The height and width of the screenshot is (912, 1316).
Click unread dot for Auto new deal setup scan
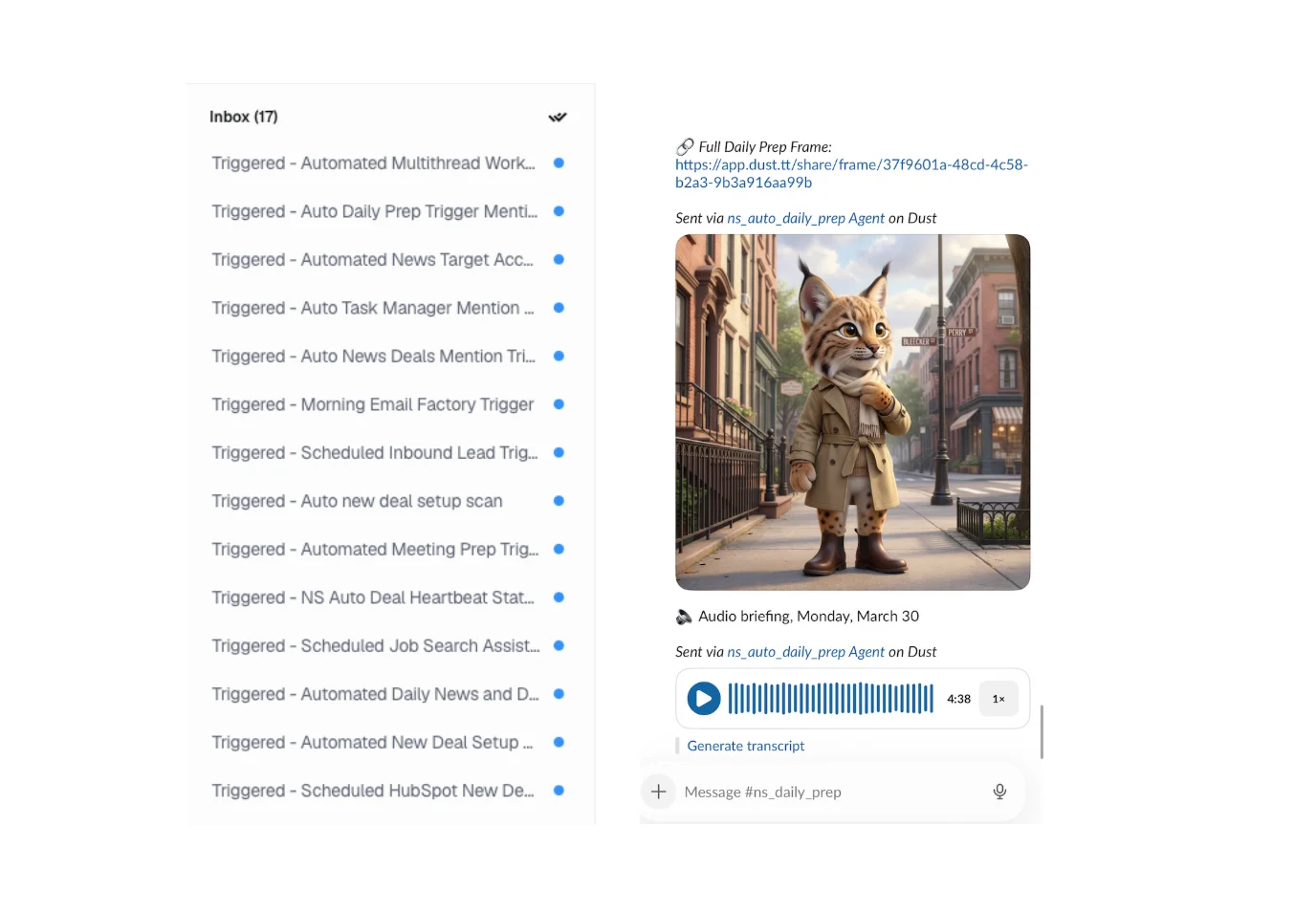pos(559,501)
